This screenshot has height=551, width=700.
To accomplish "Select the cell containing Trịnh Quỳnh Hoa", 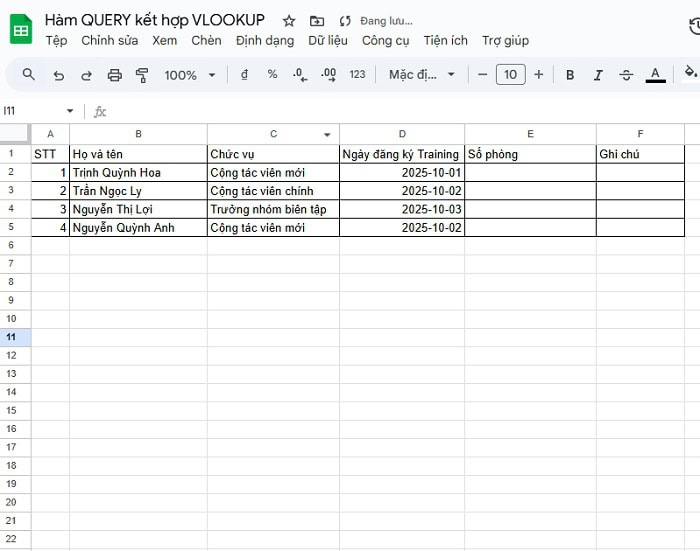I will pos(138,173).
